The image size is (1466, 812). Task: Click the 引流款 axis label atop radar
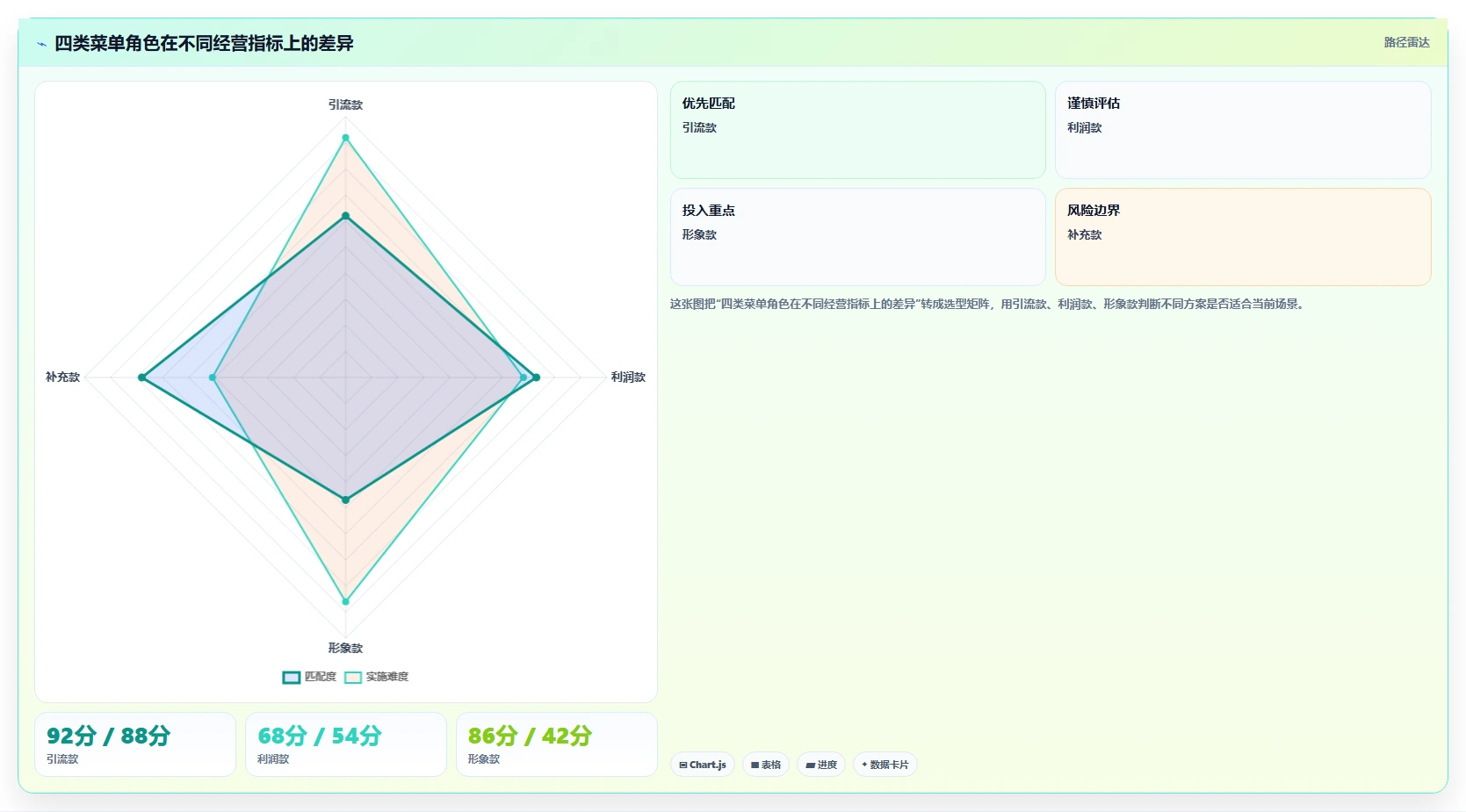pos(345,104)
